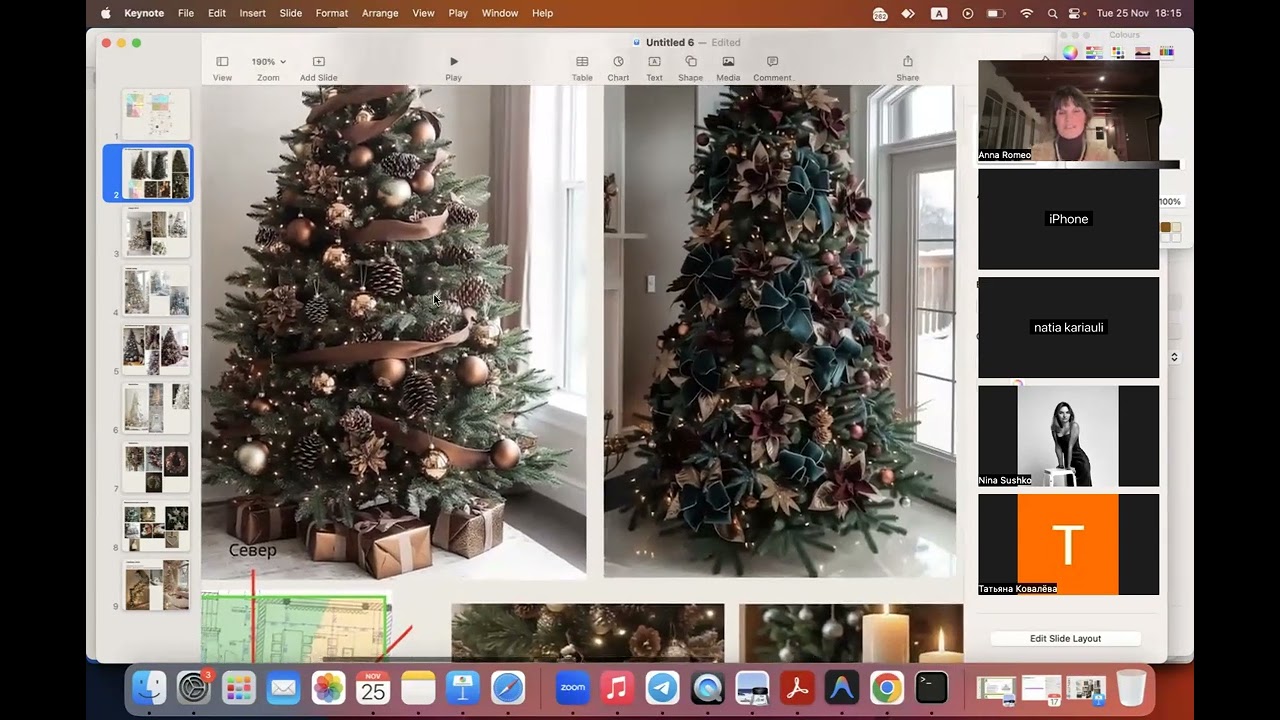The image size is (1280, 720).
Task: Select the colour palettes tab in Colours window
Action: click(x=1118, y=52)
